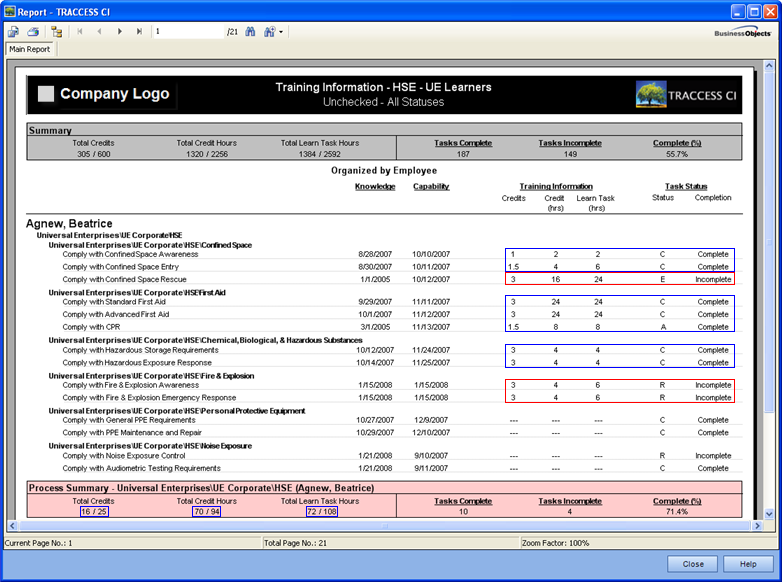
Task: Click the Knowledge column header
Action: (375, 187)
